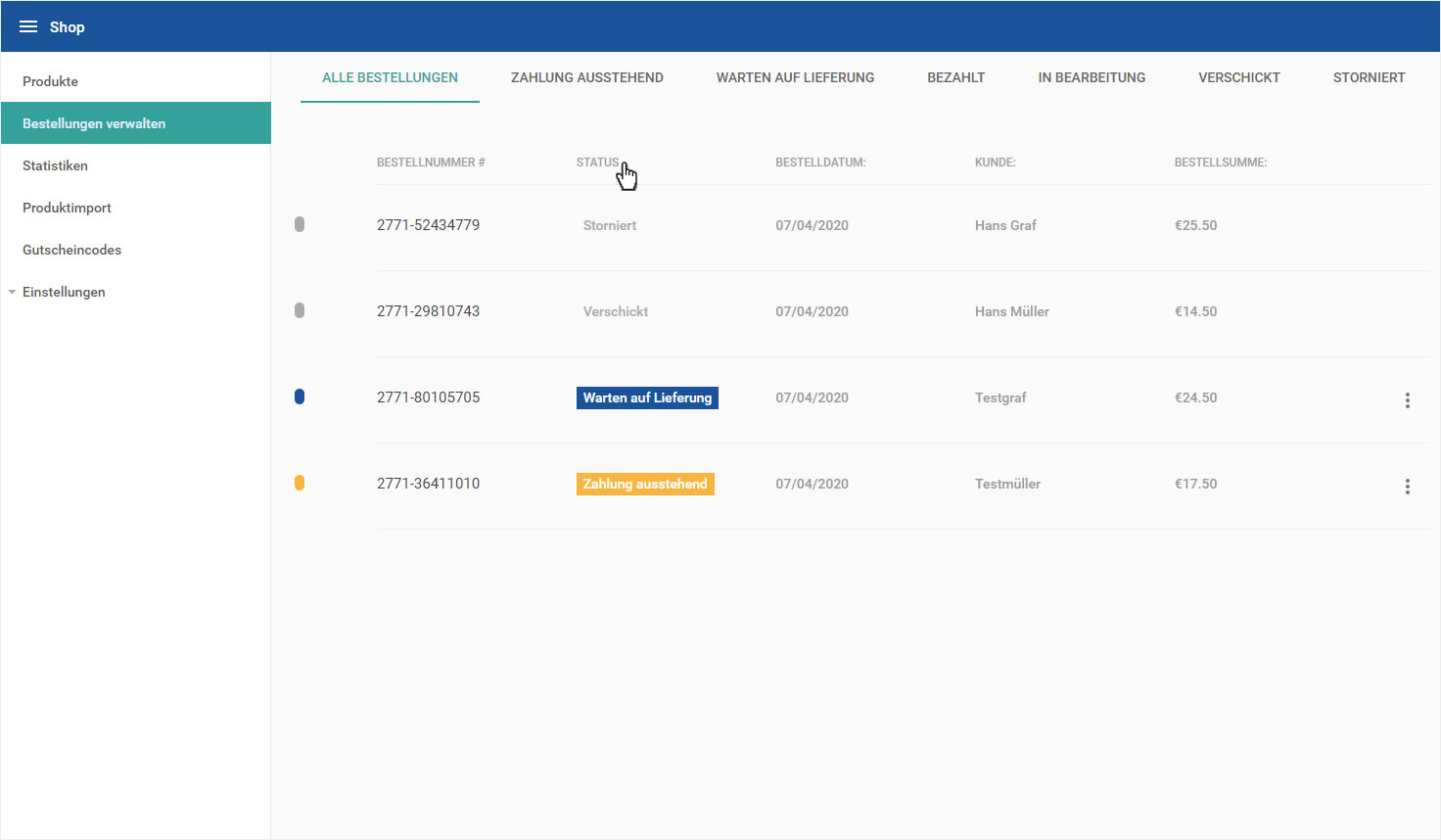Switch to Alle Bestellungen tab

click(390, 77)
